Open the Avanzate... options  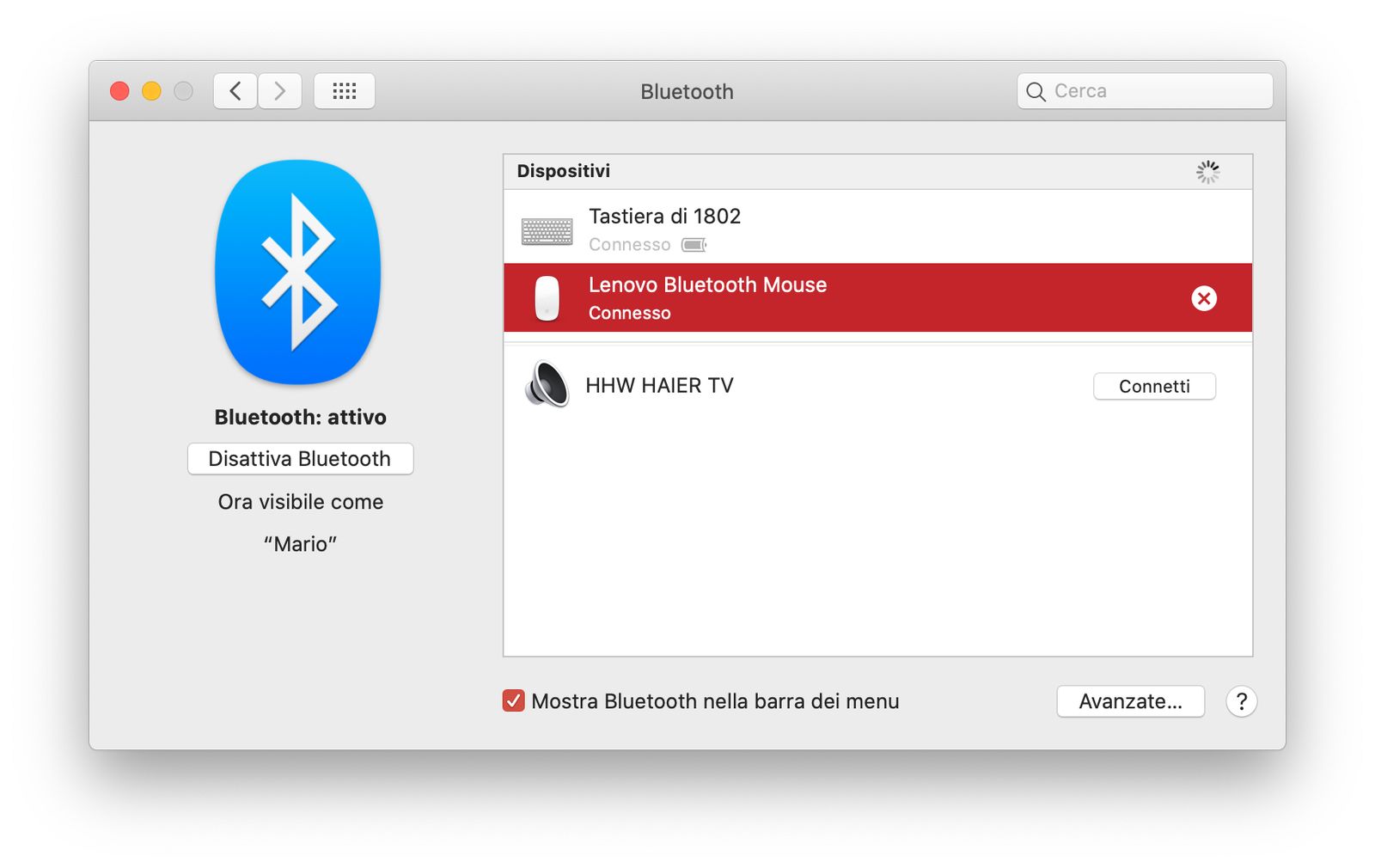1130,701
